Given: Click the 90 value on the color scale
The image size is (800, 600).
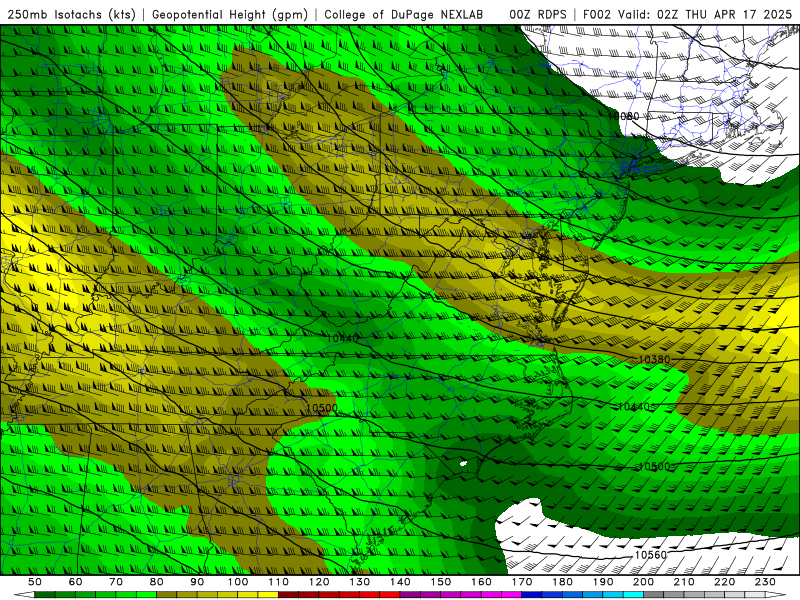Looking at the screenshot, I should coord(197,582).
